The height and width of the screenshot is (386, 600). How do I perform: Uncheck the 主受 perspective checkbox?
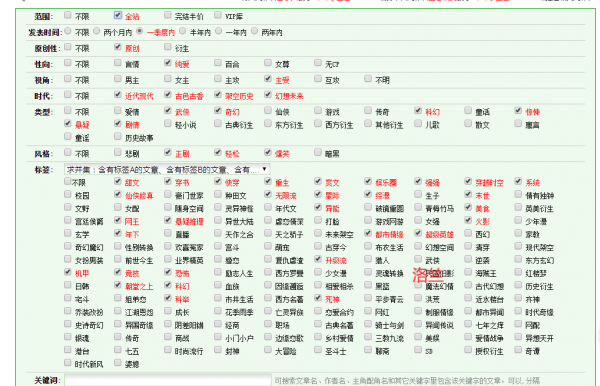click(268, 79)
